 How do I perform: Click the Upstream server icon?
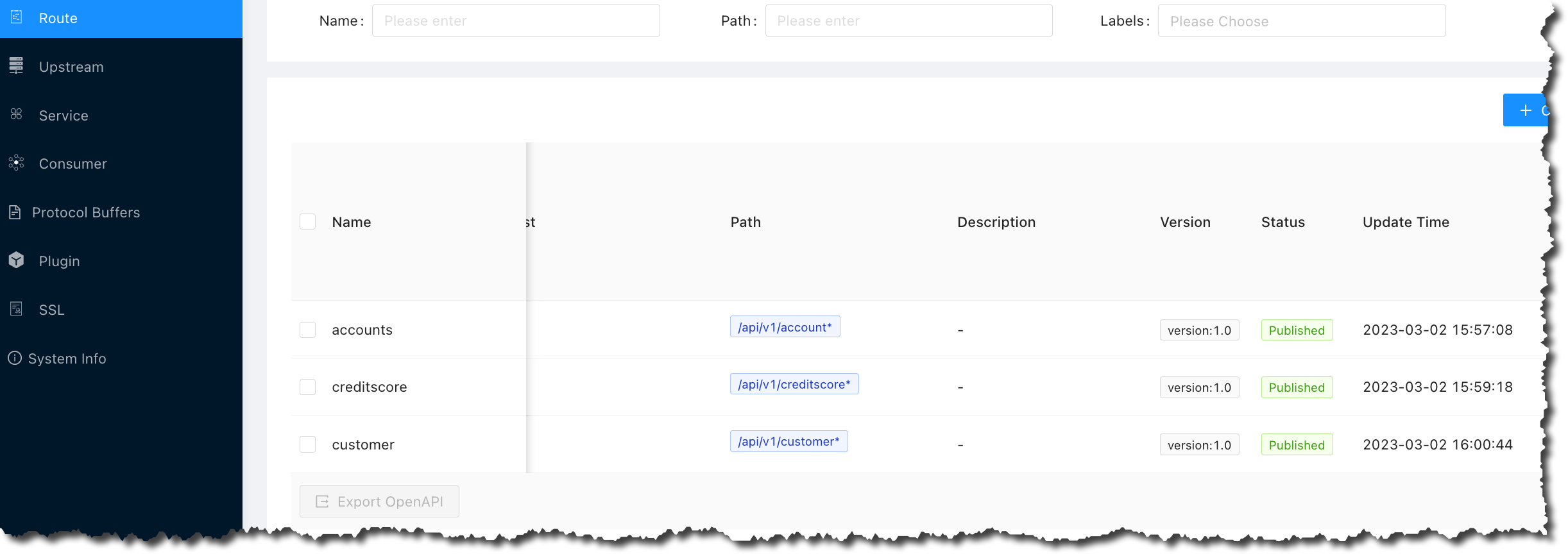pos(17,65)
